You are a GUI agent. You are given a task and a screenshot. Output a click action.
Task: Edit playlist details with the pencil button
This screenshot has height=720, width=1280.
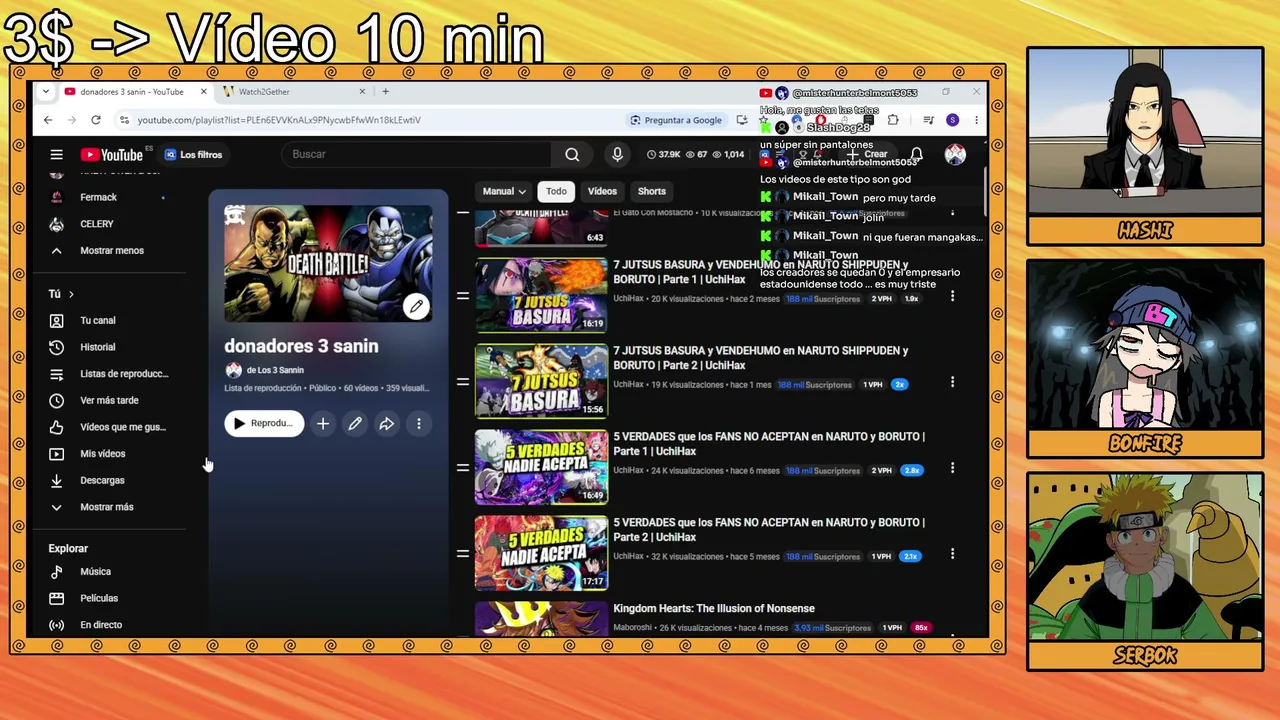click(x=355, y=424)
